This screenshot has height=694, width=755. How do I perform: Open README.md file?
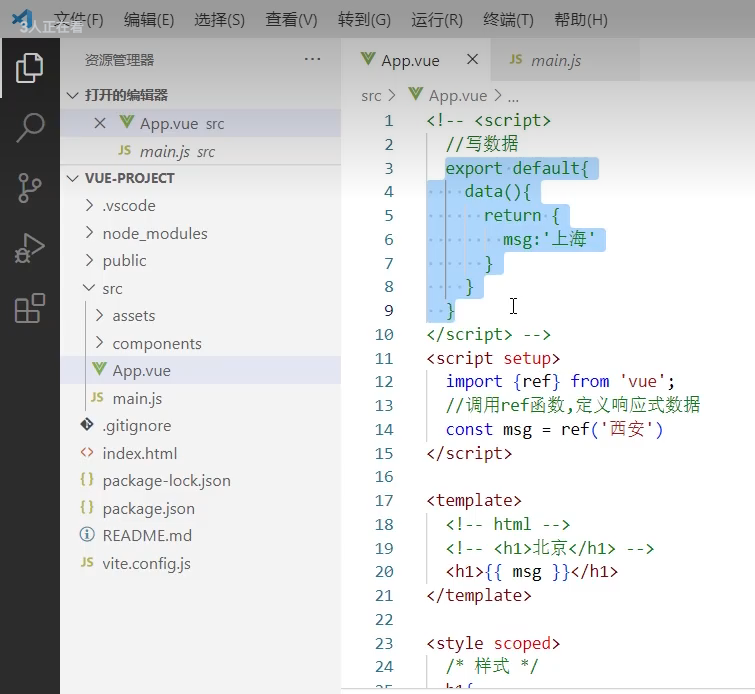click(201, 535)
